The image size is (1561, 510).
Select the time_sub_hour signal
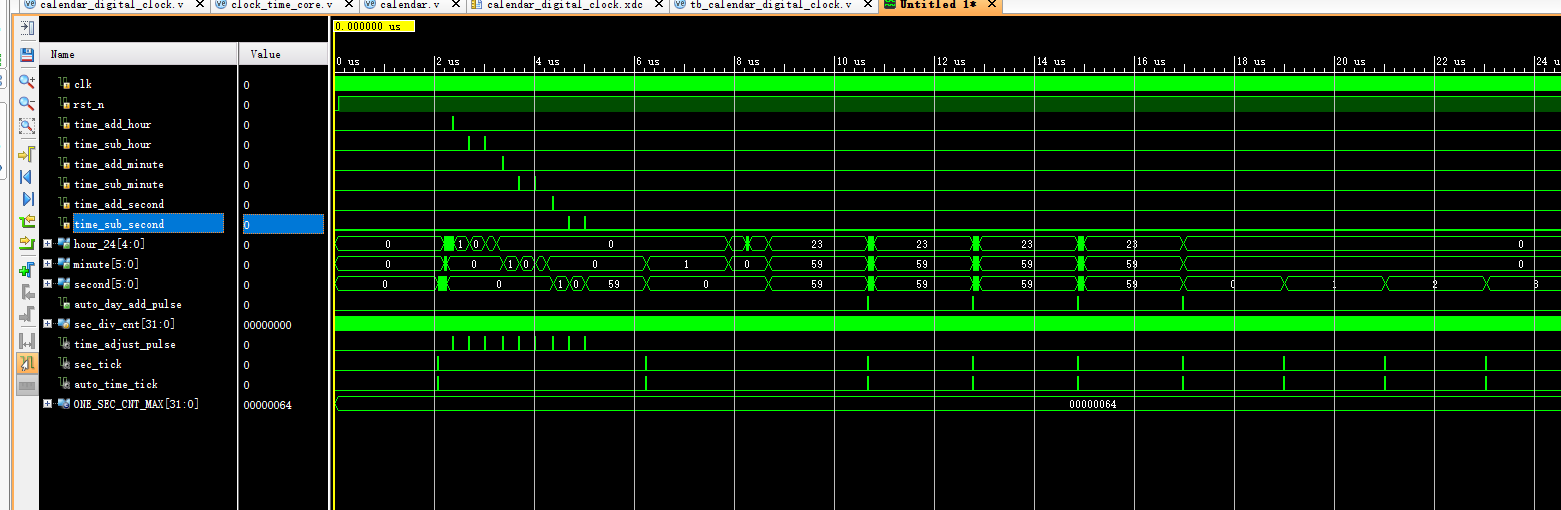[112, 144]
